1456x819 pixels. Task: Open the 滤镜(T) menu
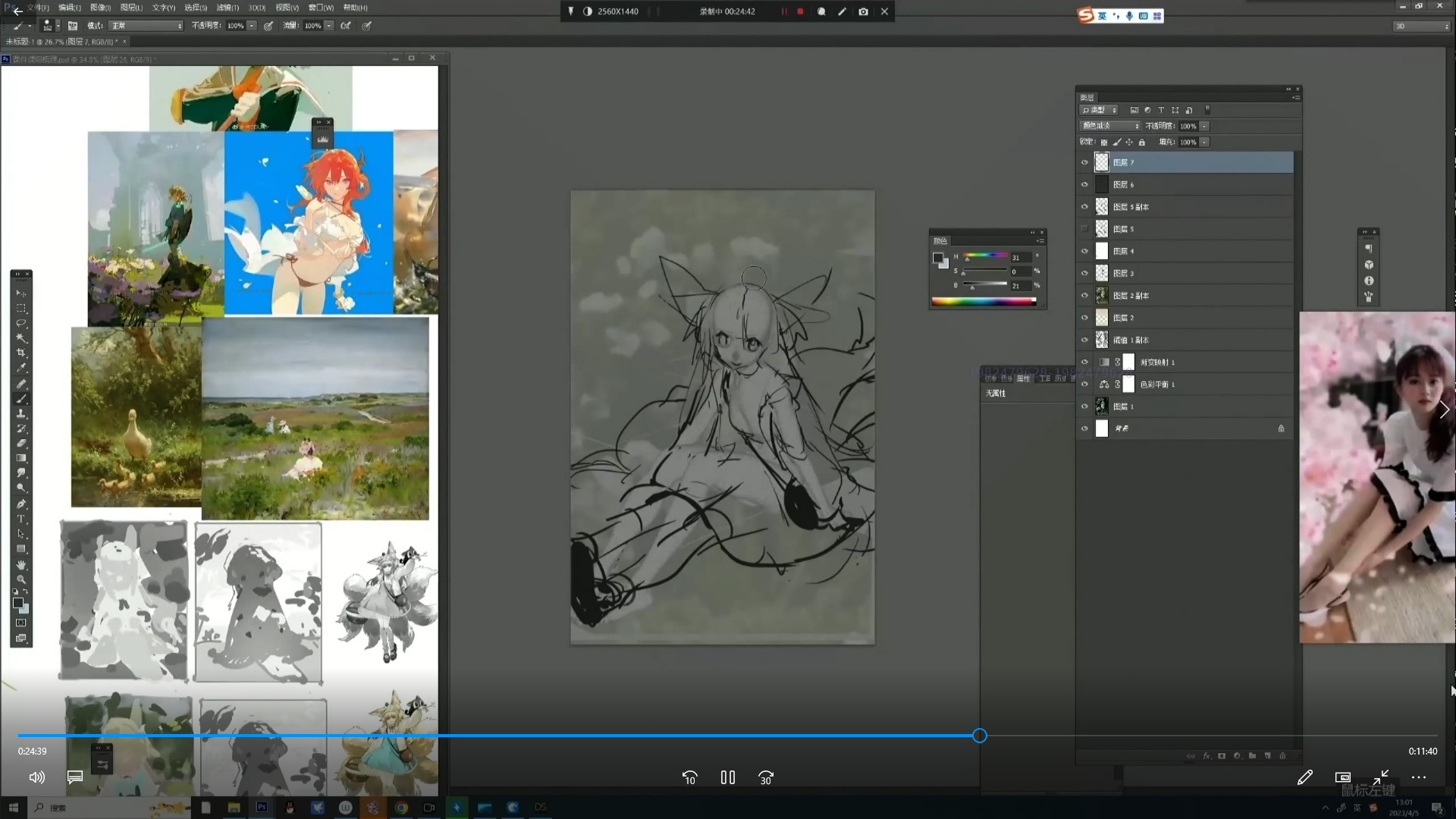227,8
